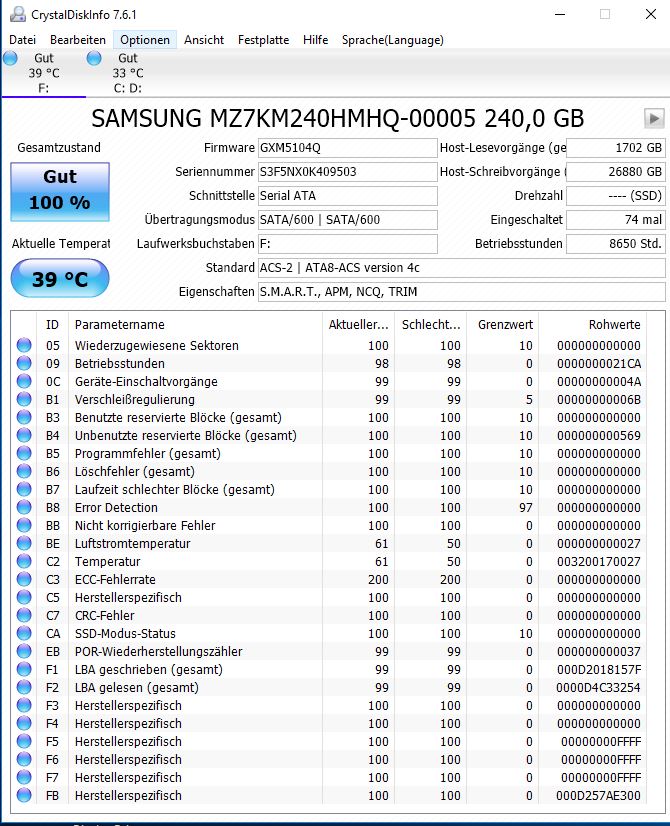This screenshot has width=670, height=826.
Task: Open the Bearbeiten menu
Action: tap(77, 40)
